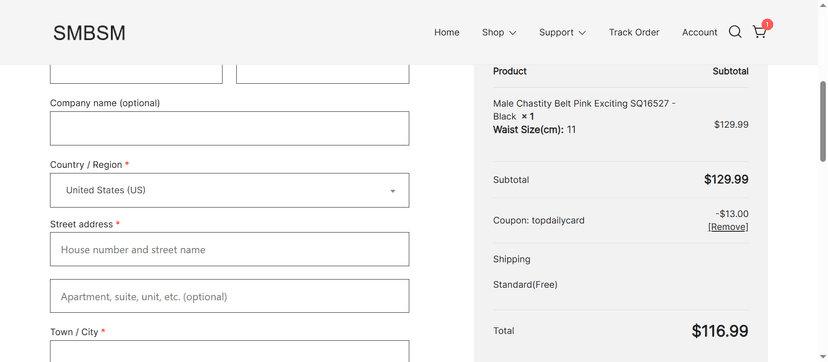Click the SMBSM site logo
Viewport: 828px width, 362px height.
(x=89, y=33)
